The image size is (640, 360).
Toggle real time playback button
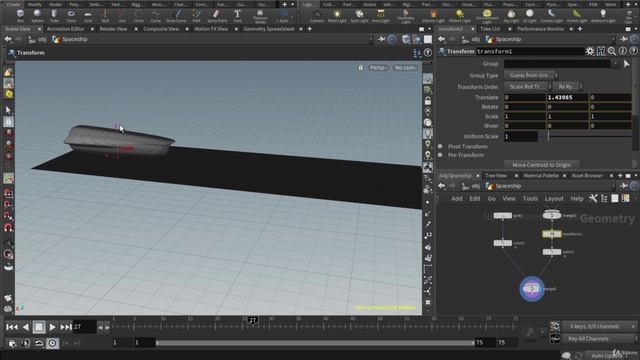[x=52, y=343]
